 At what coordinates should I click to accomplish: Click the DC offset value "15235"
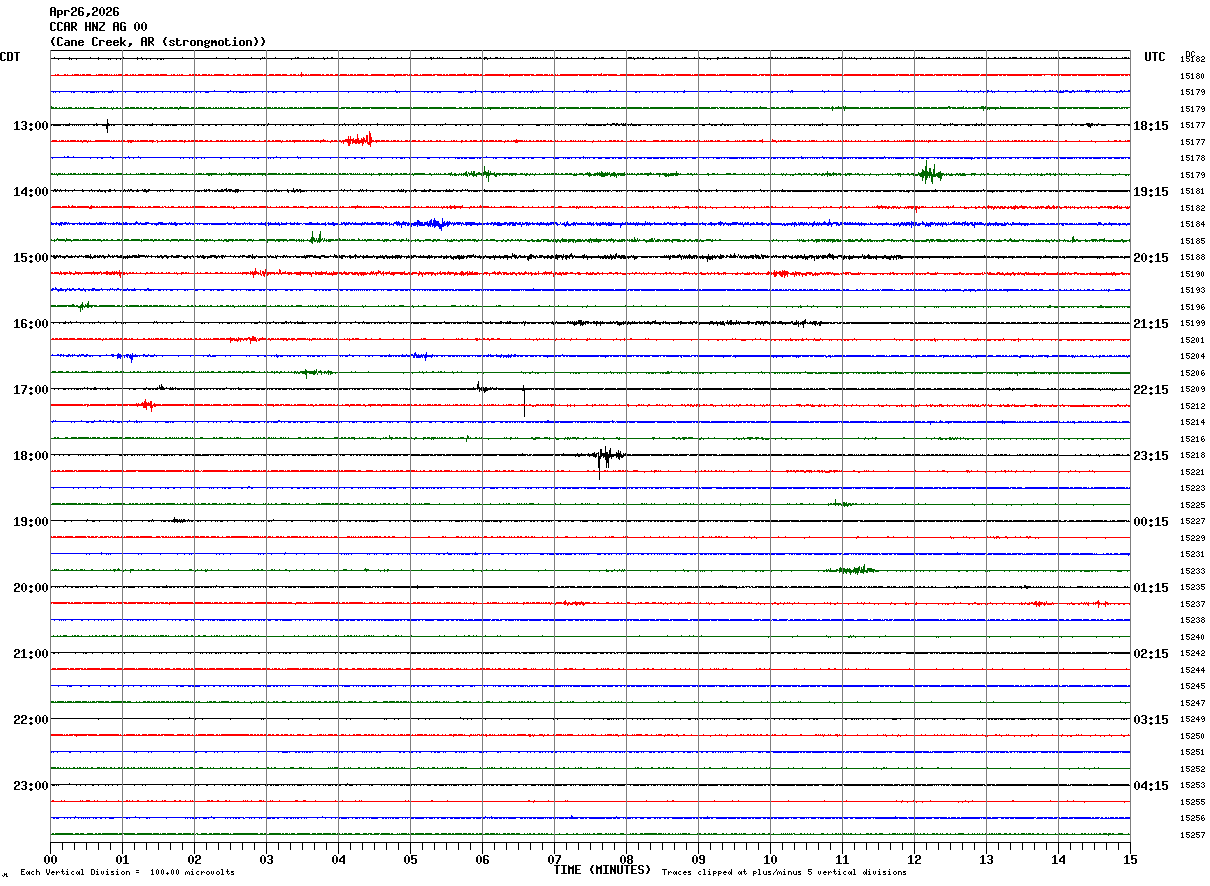[x=1192, y=588]
